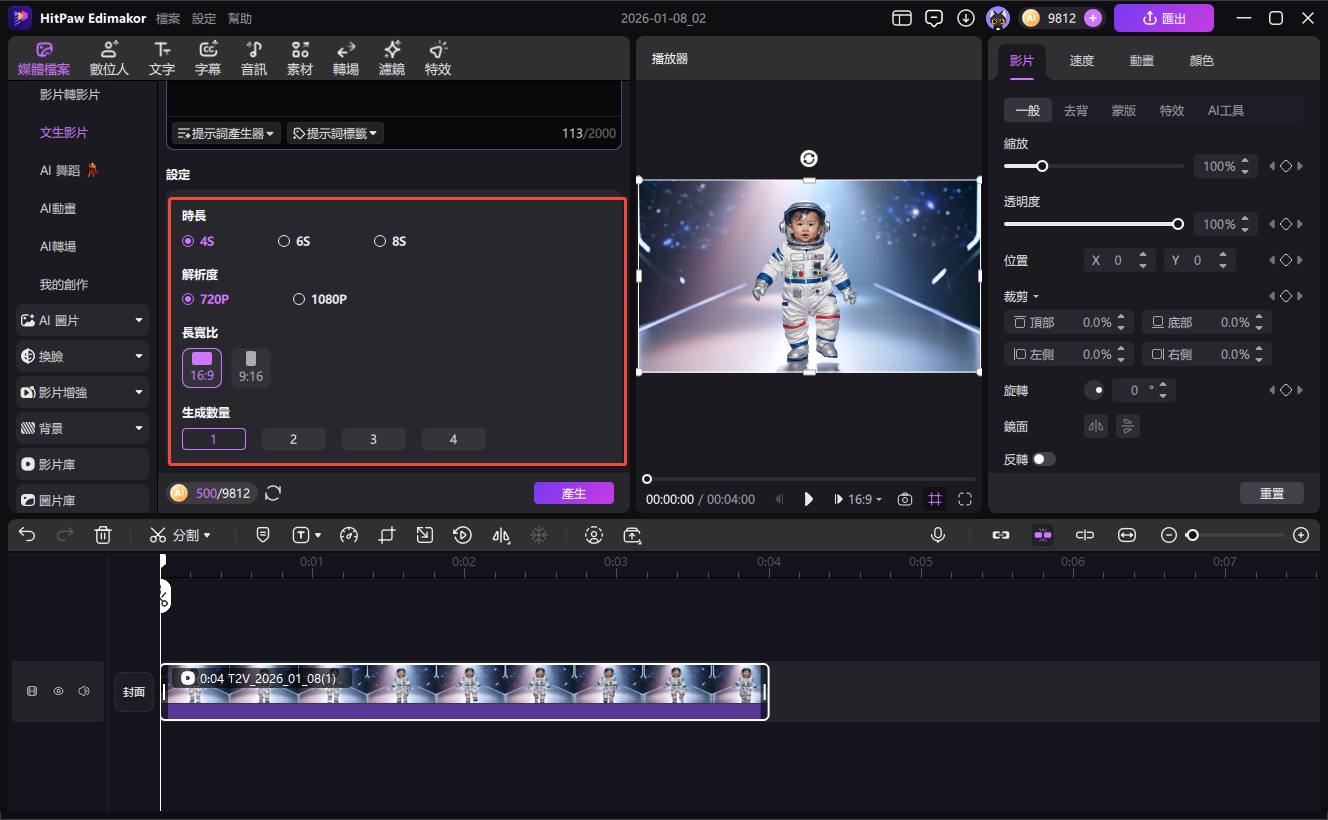Click the undo arrow in timeline toolbar
Image resolution: width=1328 pixels, height=820 pixels.
27,535
